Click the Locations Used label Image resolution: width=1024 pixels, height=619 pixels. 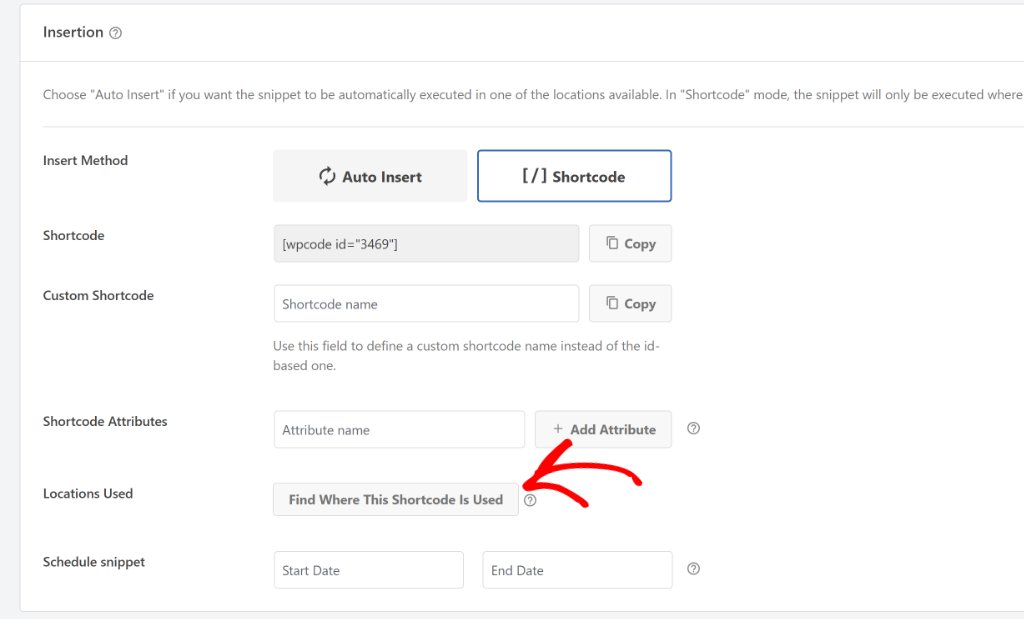coord(88,494)
